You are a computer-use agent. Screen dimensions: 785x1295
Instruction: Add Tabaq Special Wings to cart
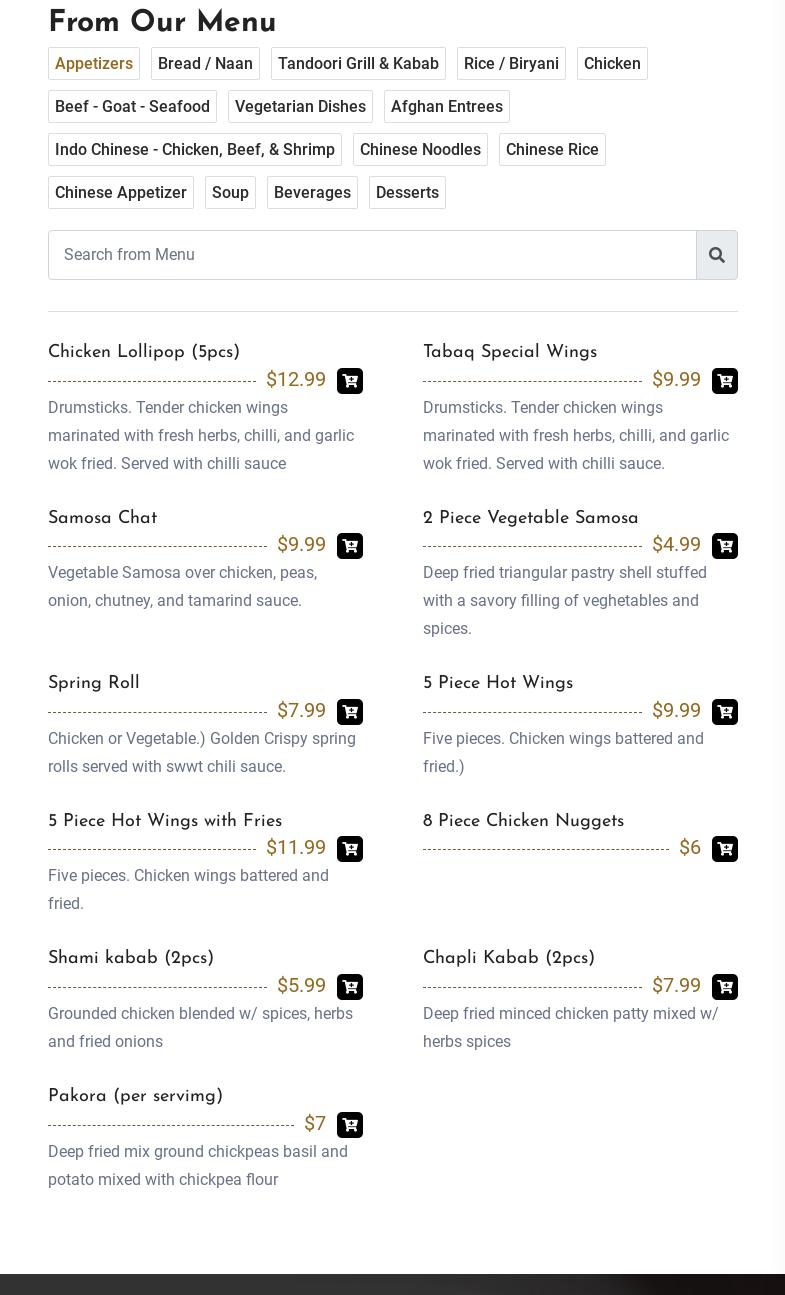[725, 381]
